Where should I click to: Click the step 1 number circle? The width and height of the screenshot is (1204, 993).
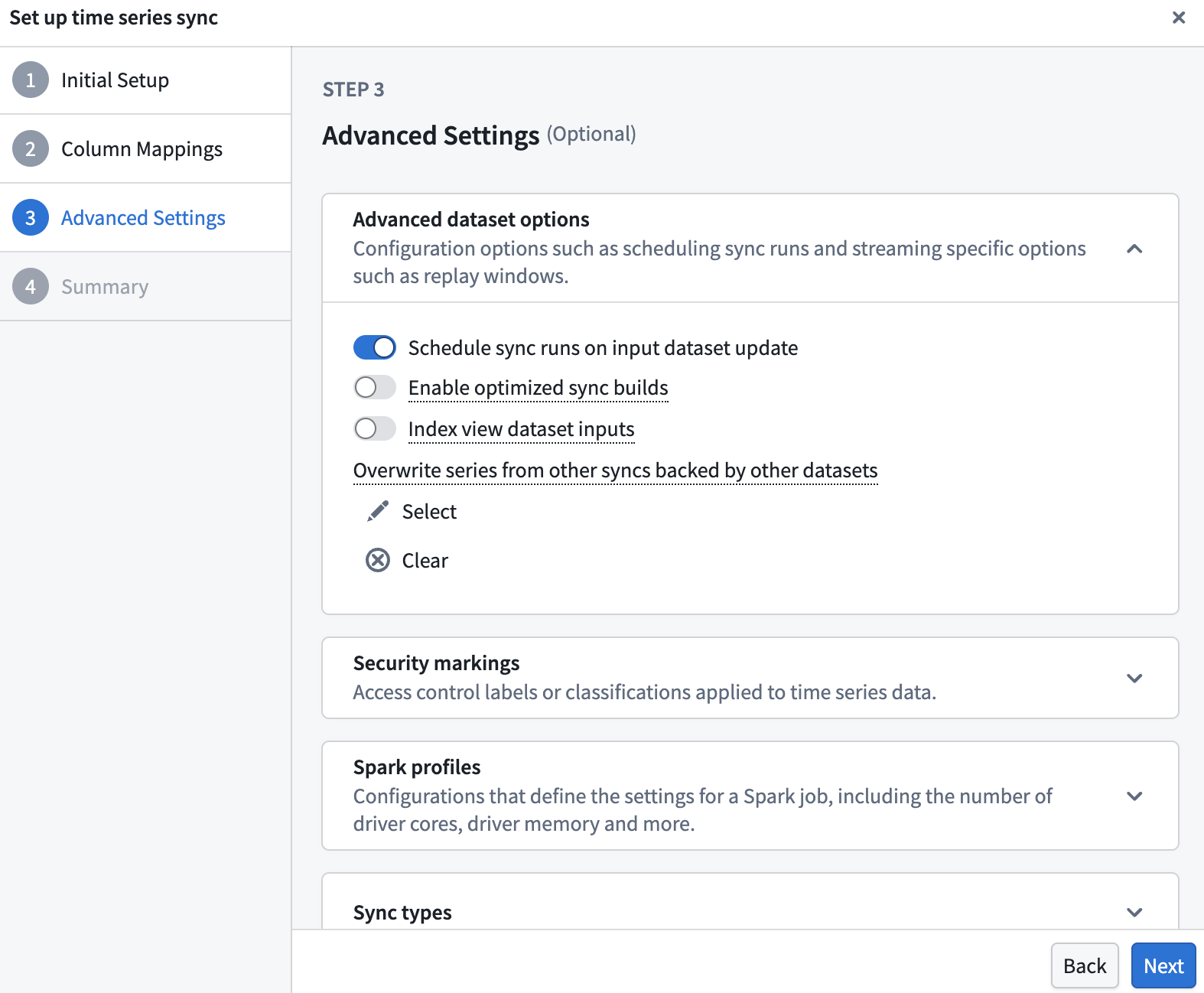coord(31,80)
